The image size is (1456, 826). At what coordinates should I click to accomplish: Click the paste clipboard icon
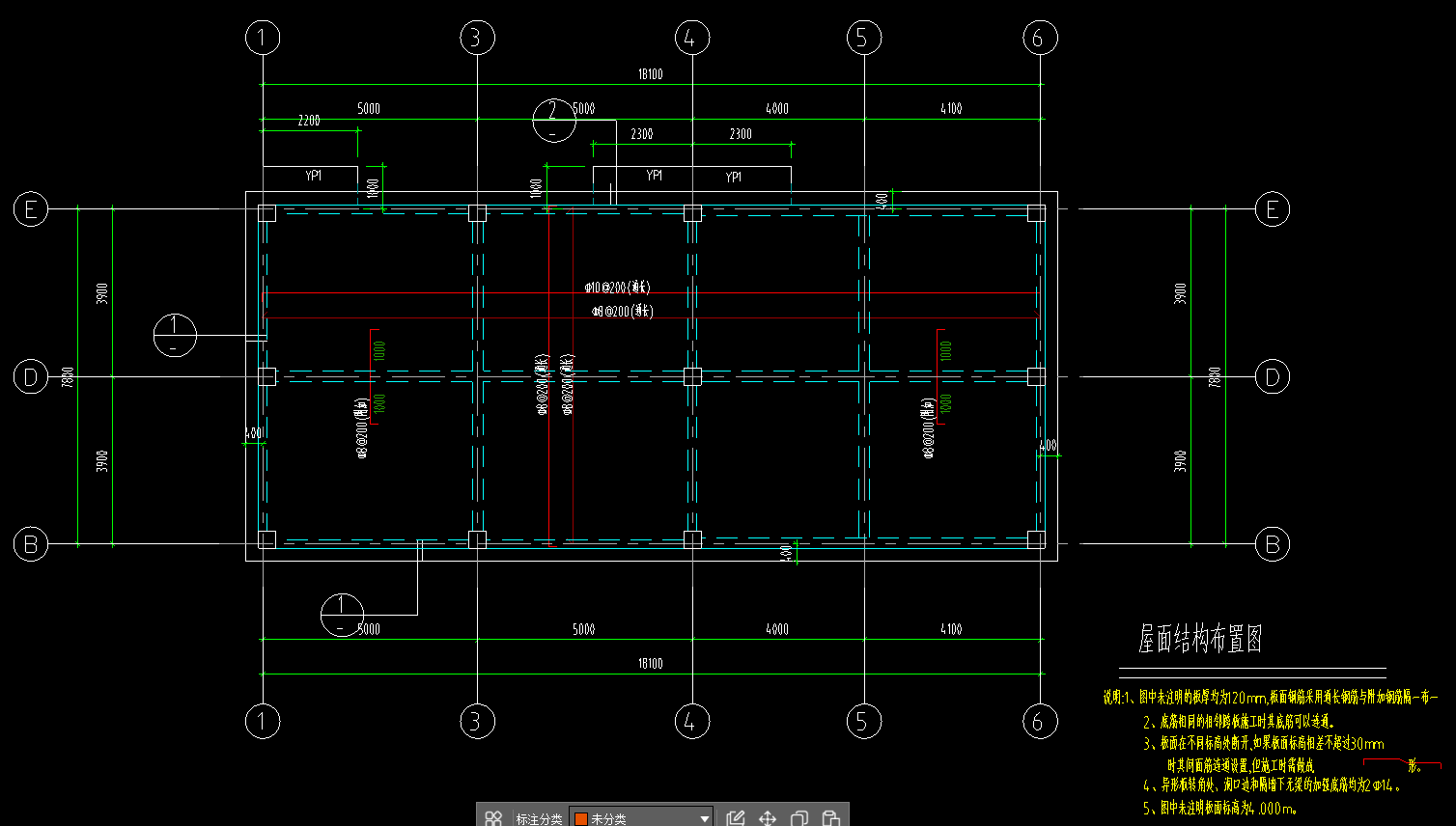(x=830, y=818)
